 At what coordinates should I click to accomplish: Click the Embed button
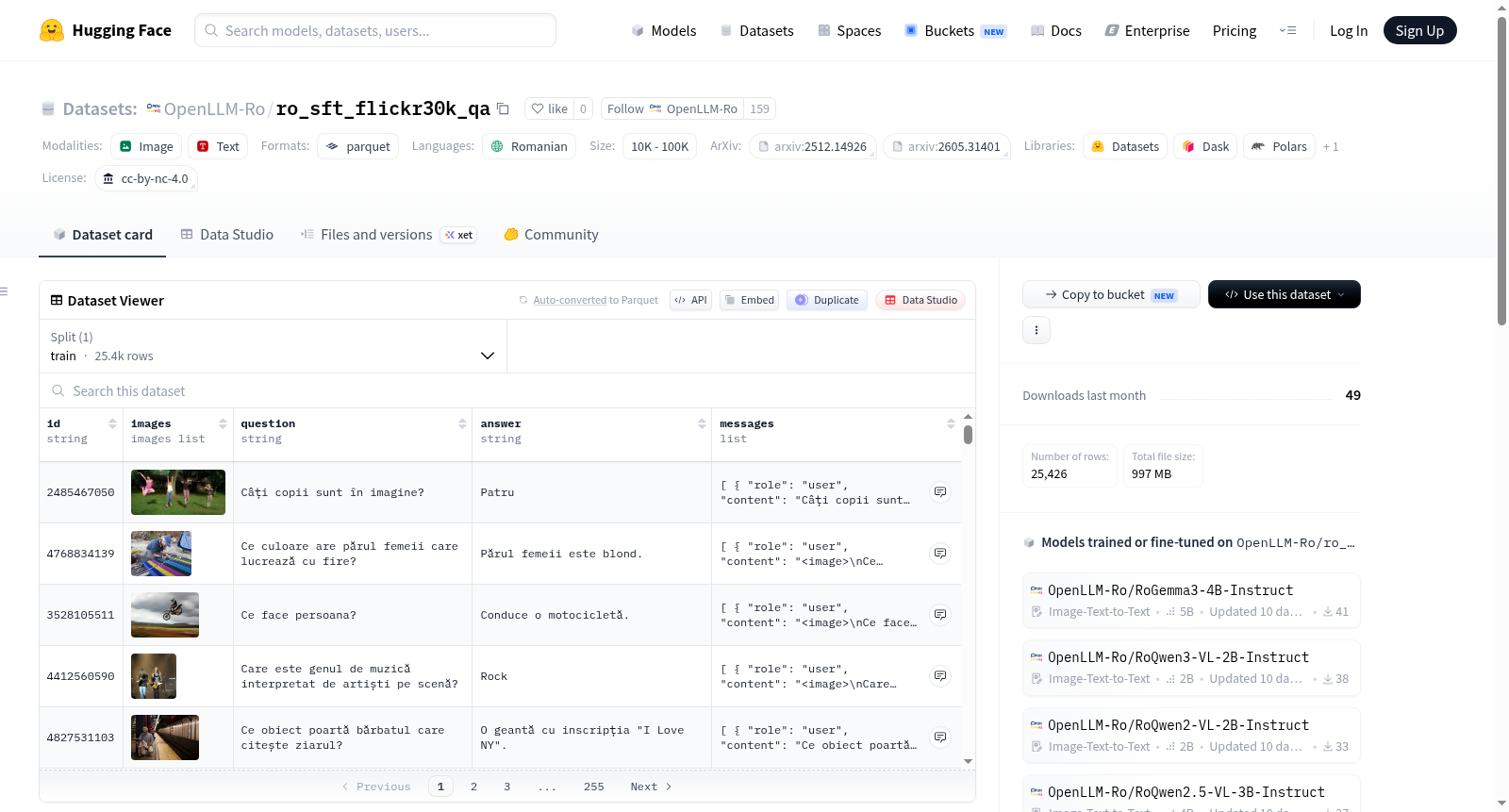749,300
